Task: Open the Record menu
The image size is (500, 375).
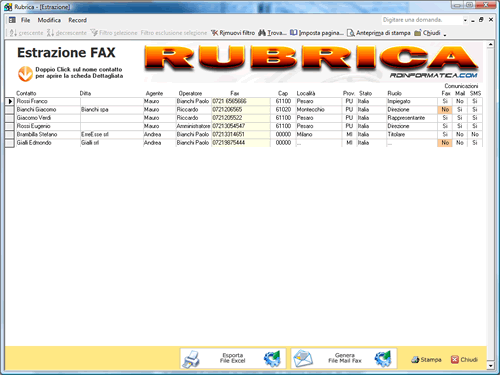Action: tap(77, 20)
